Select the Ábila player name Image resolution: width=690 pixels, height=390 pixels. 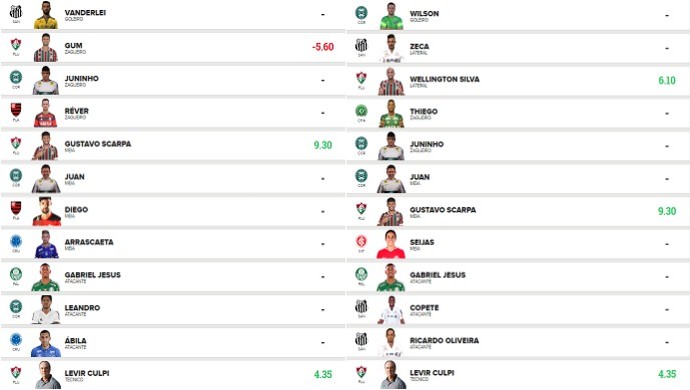coord(76,340)
